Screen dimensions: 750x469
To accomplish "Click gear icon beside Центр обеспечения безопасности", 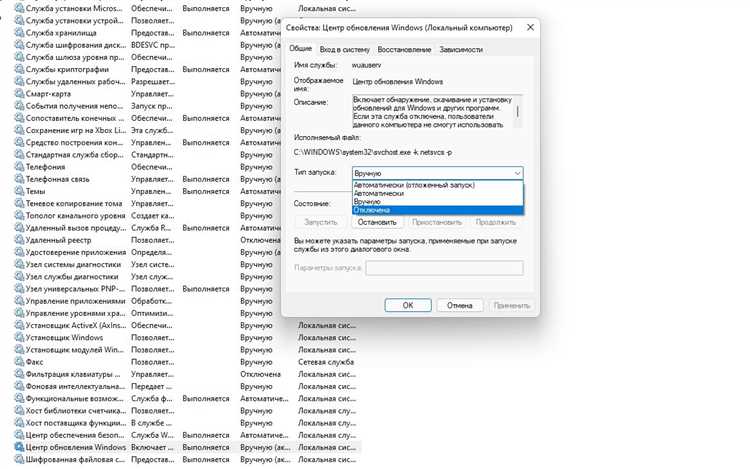I will [19, 435].
